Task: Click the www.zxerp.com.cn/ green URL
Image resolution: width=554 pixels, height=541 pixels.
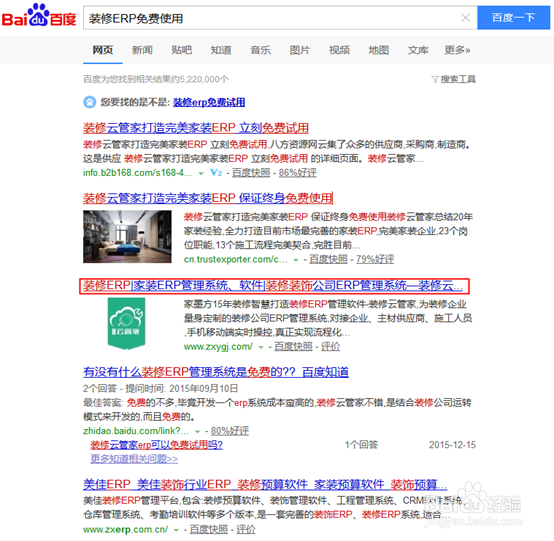Action: point(125,529)
